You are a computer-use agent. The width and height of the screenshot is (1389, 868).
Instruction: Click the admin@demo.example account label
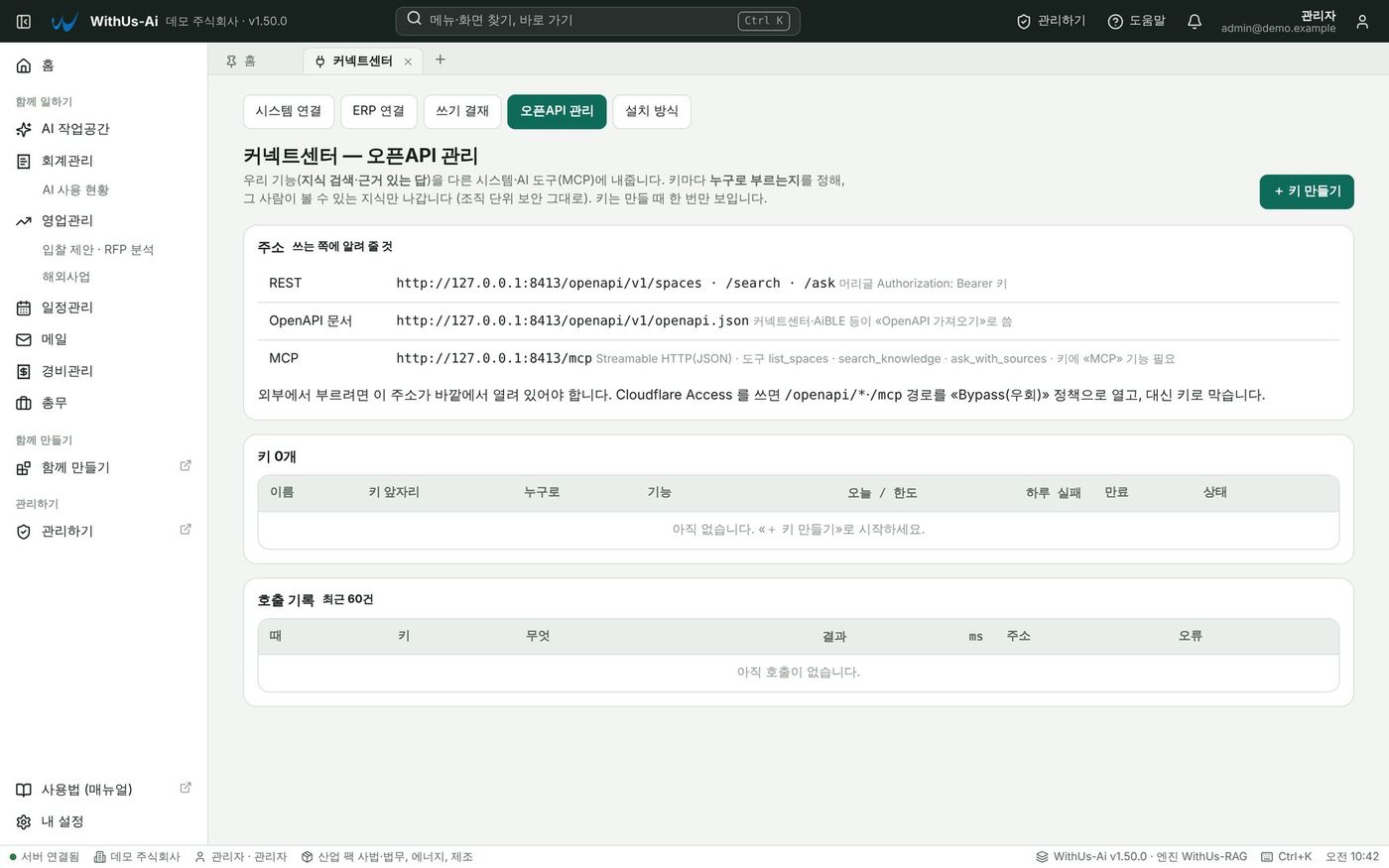pyautogui.click(x=1278, y=29)
